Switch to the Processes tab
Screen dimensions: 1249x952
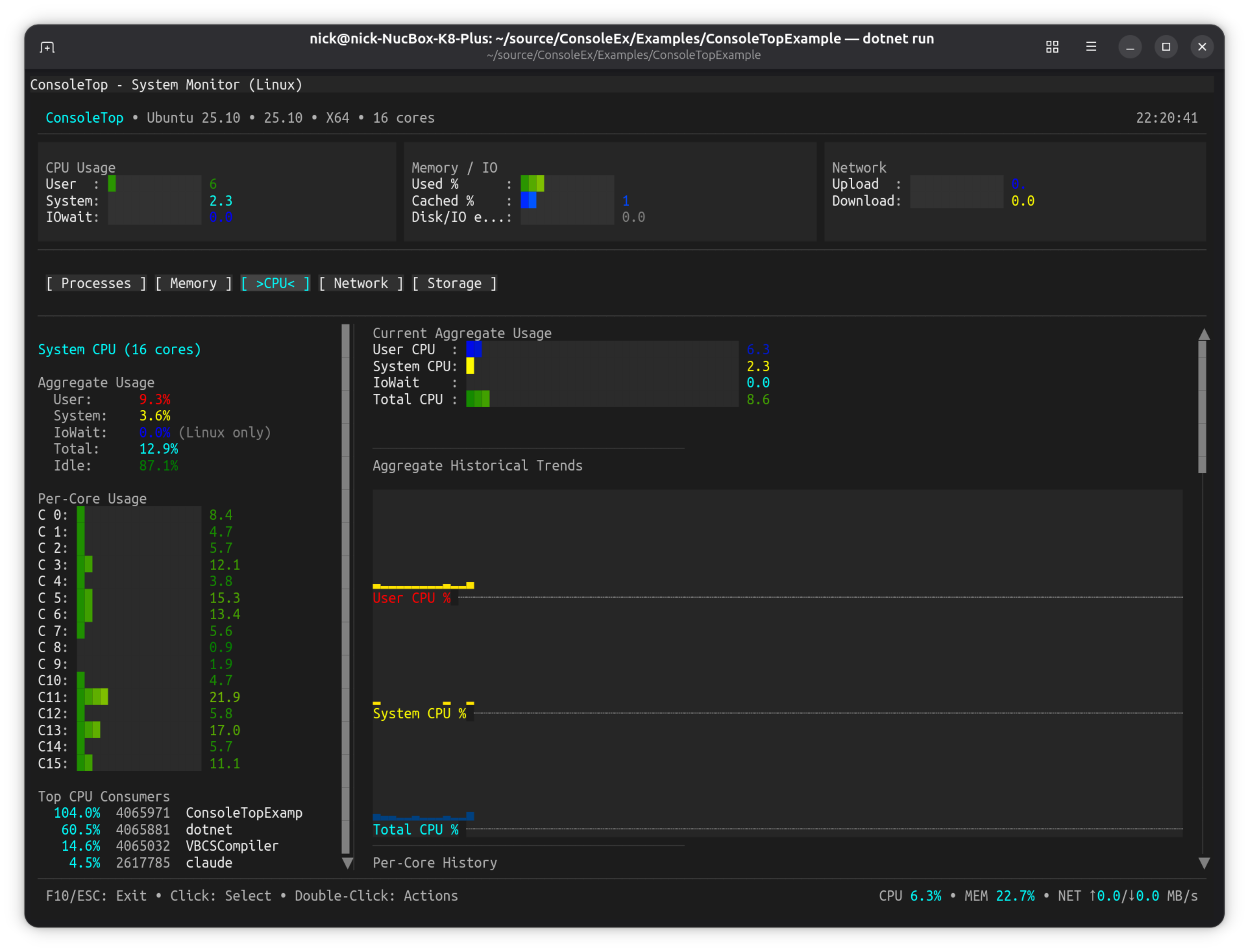pyautogui.click(x=96, y=283)
